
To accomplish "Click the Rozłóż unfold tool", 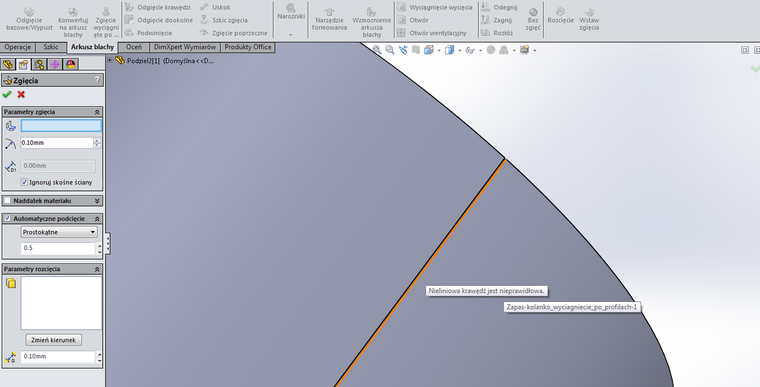I will click(497, 33).
